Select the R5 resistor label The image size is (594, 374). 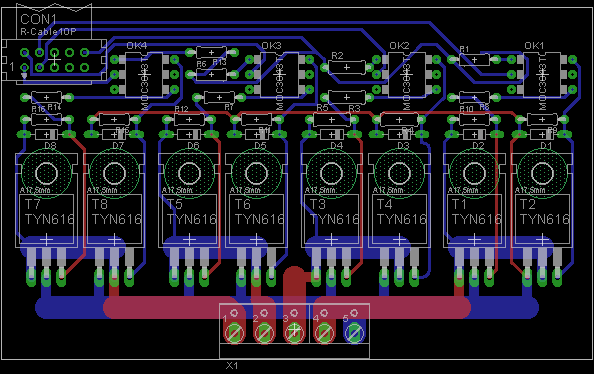(322, 108)
